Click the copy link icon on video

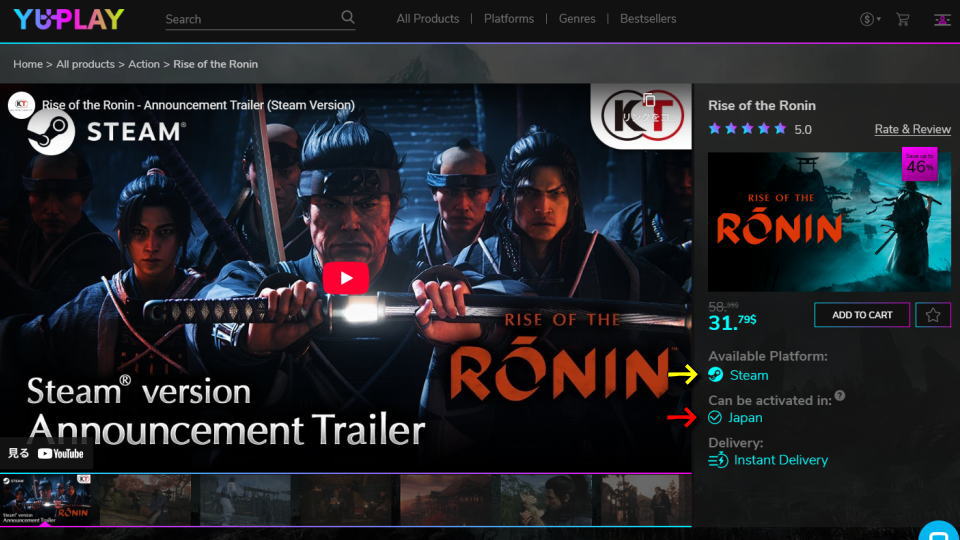pos(650,100)
